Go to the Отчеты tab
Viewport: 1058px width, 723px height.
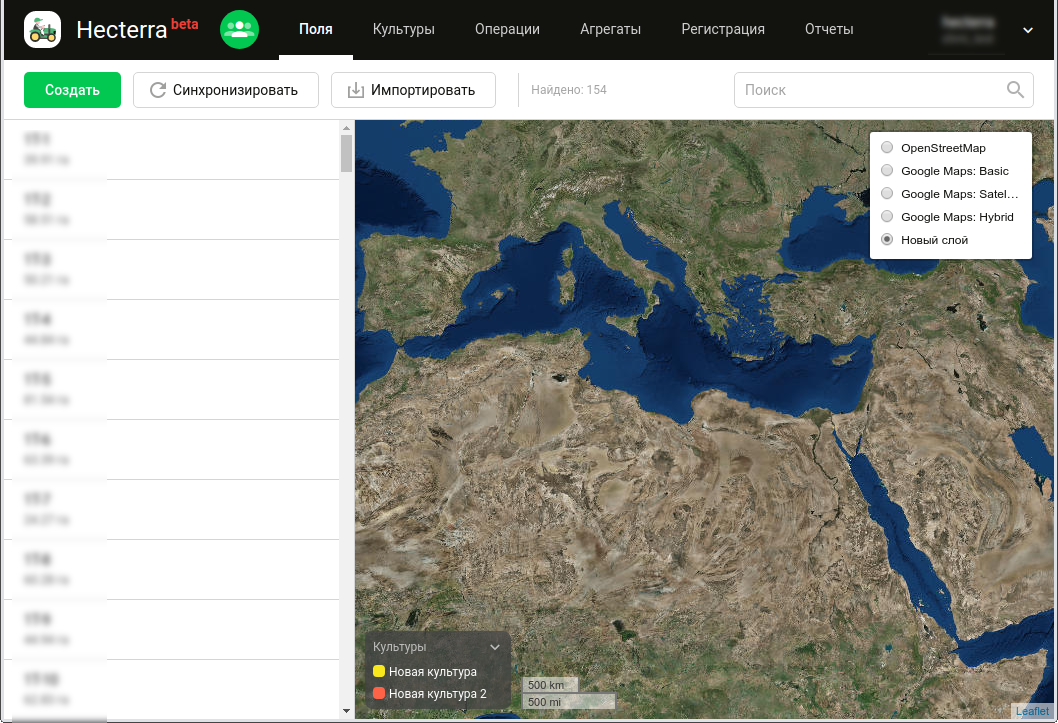828,30
